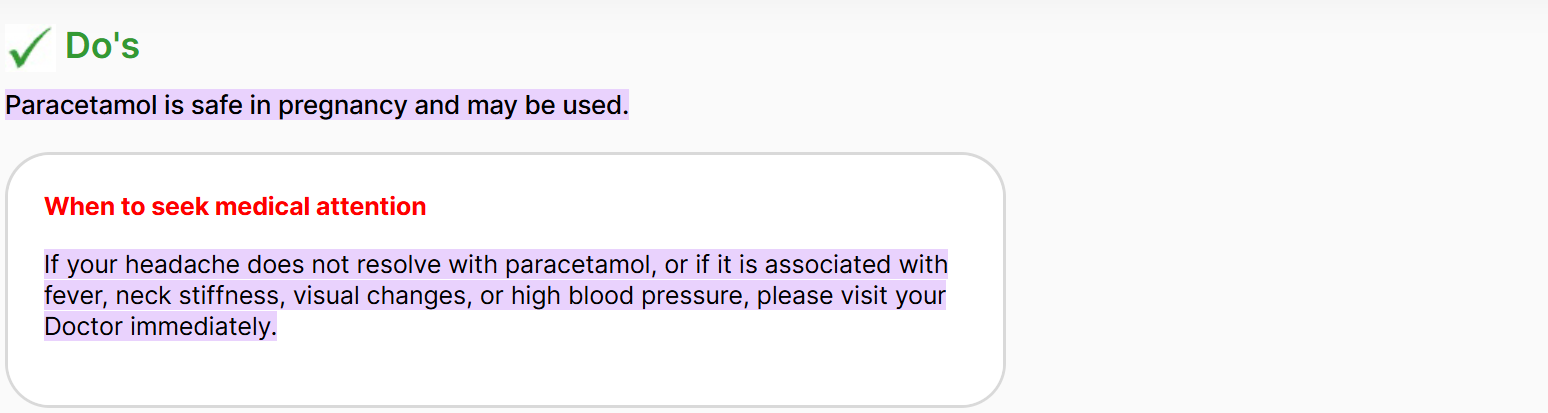Click empty space in the white rounded box

coord(700,370)
